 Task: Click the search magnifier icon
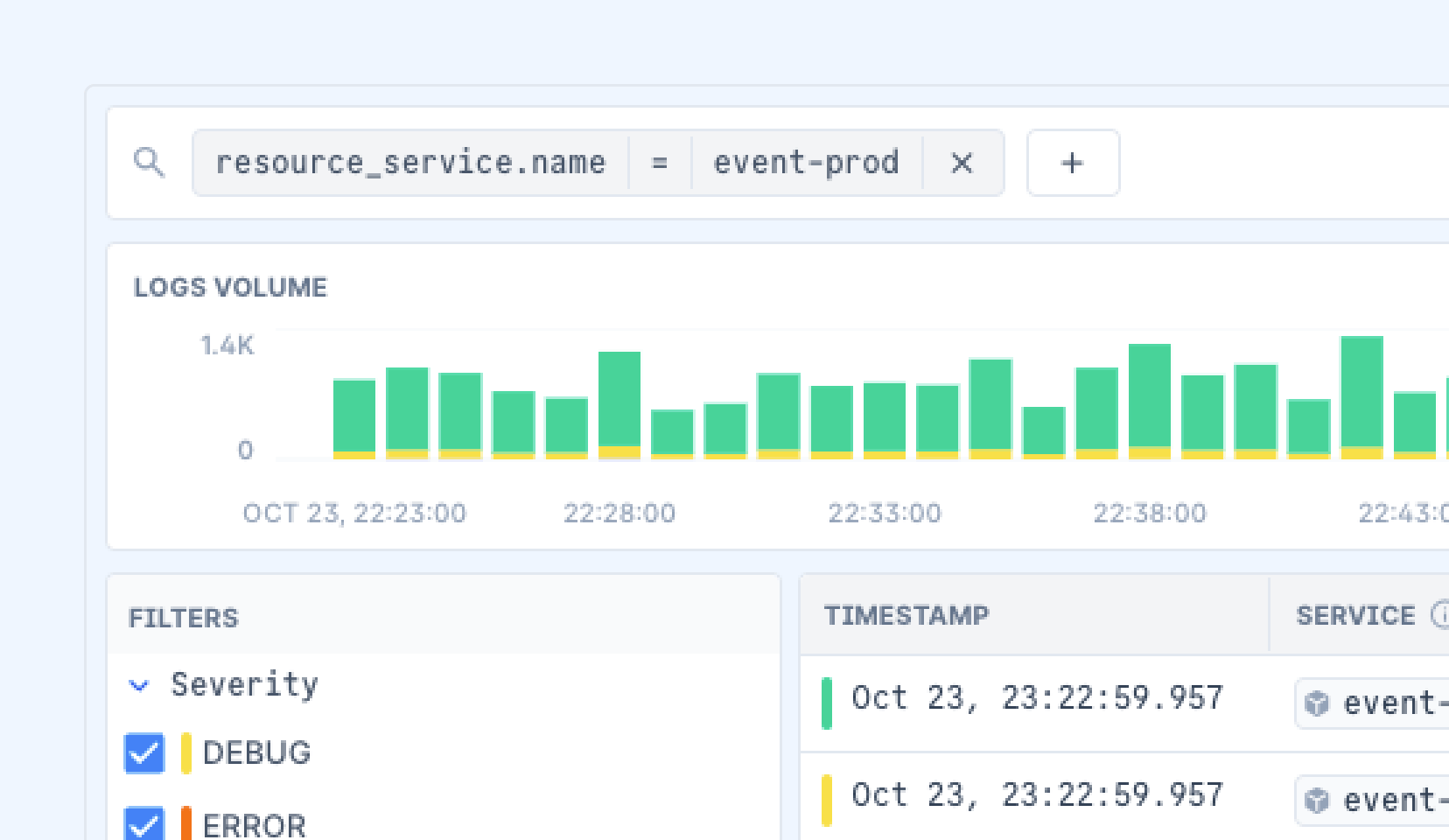[149, 163]
